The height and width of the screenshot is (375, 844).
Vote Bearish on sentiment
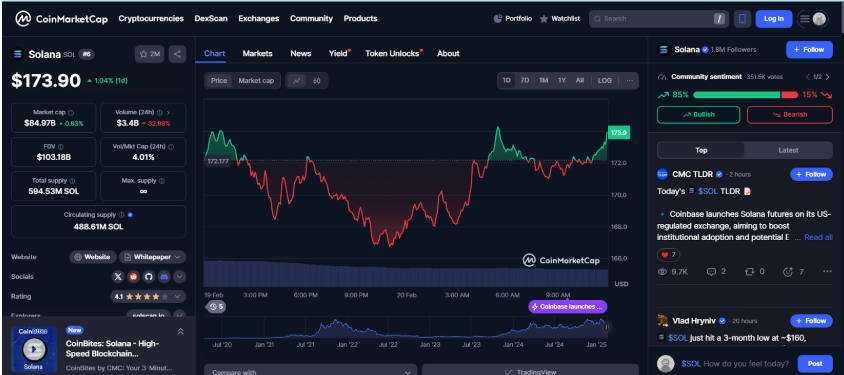[x=790, y=115]
